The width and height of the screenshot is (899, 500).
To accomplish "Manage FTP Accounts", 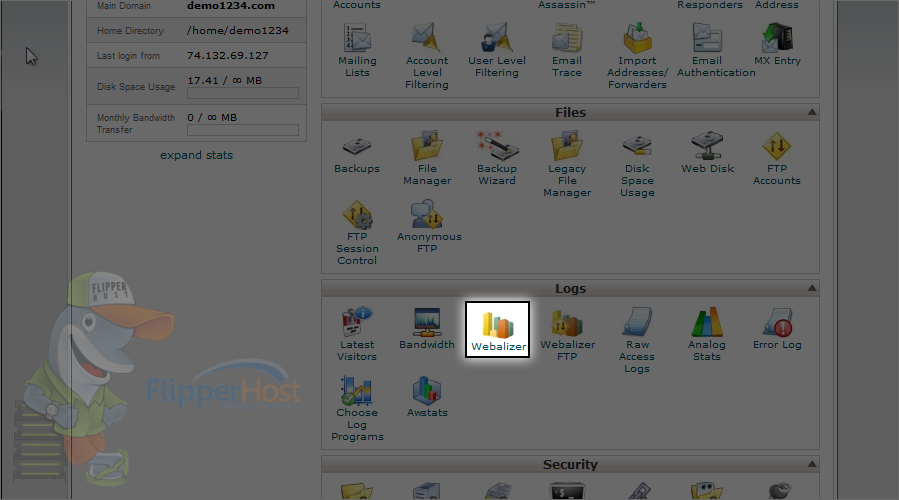I will tap(777, 158).
